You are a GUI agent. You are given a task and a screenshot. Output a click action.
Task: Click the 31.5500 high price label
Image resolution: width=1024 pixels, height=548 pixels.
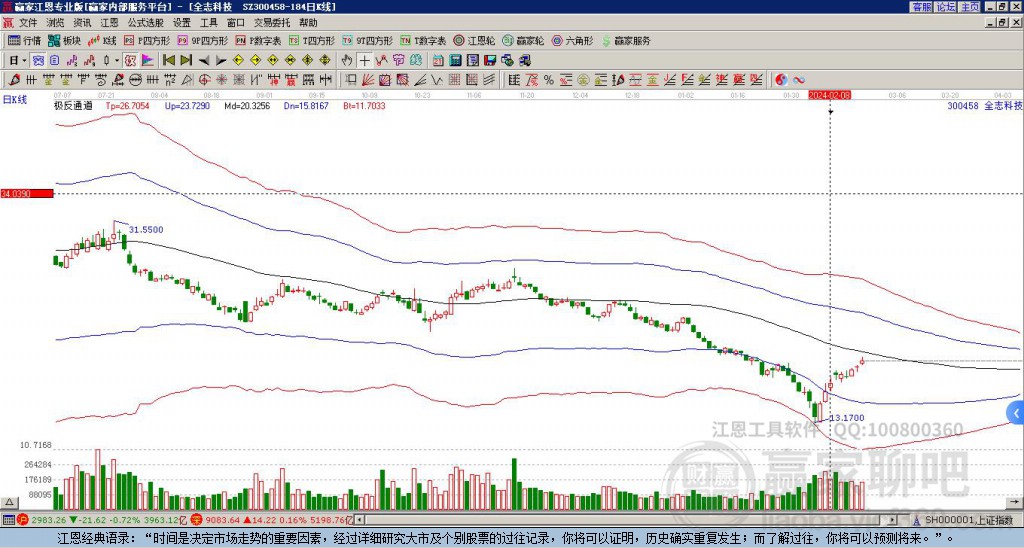click(146, 230)
